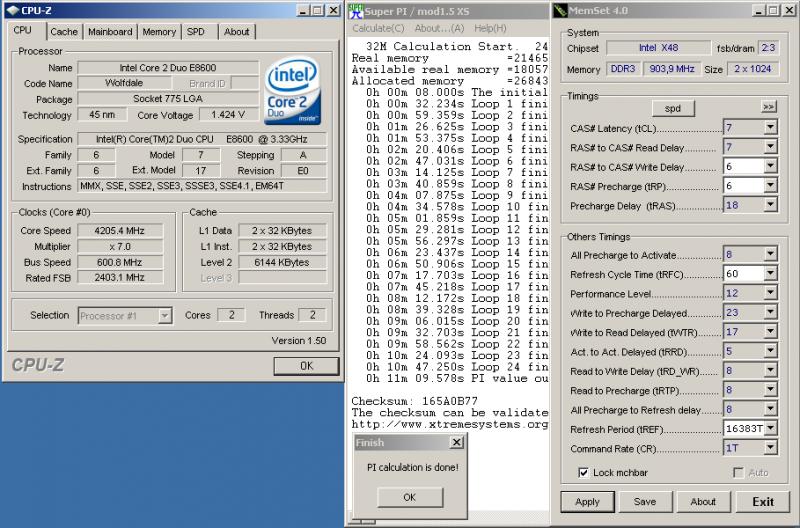Click the memory frequency 903,9 MHz field

(671, 68)
